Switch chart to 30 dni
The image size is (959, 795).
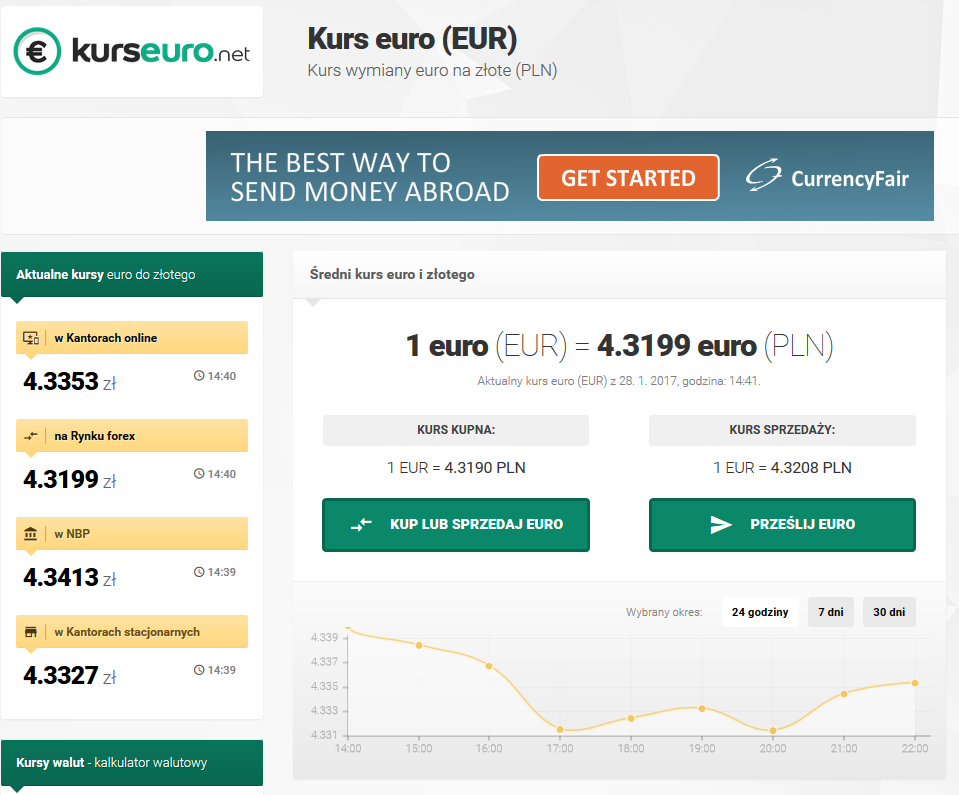coord(889,612)
